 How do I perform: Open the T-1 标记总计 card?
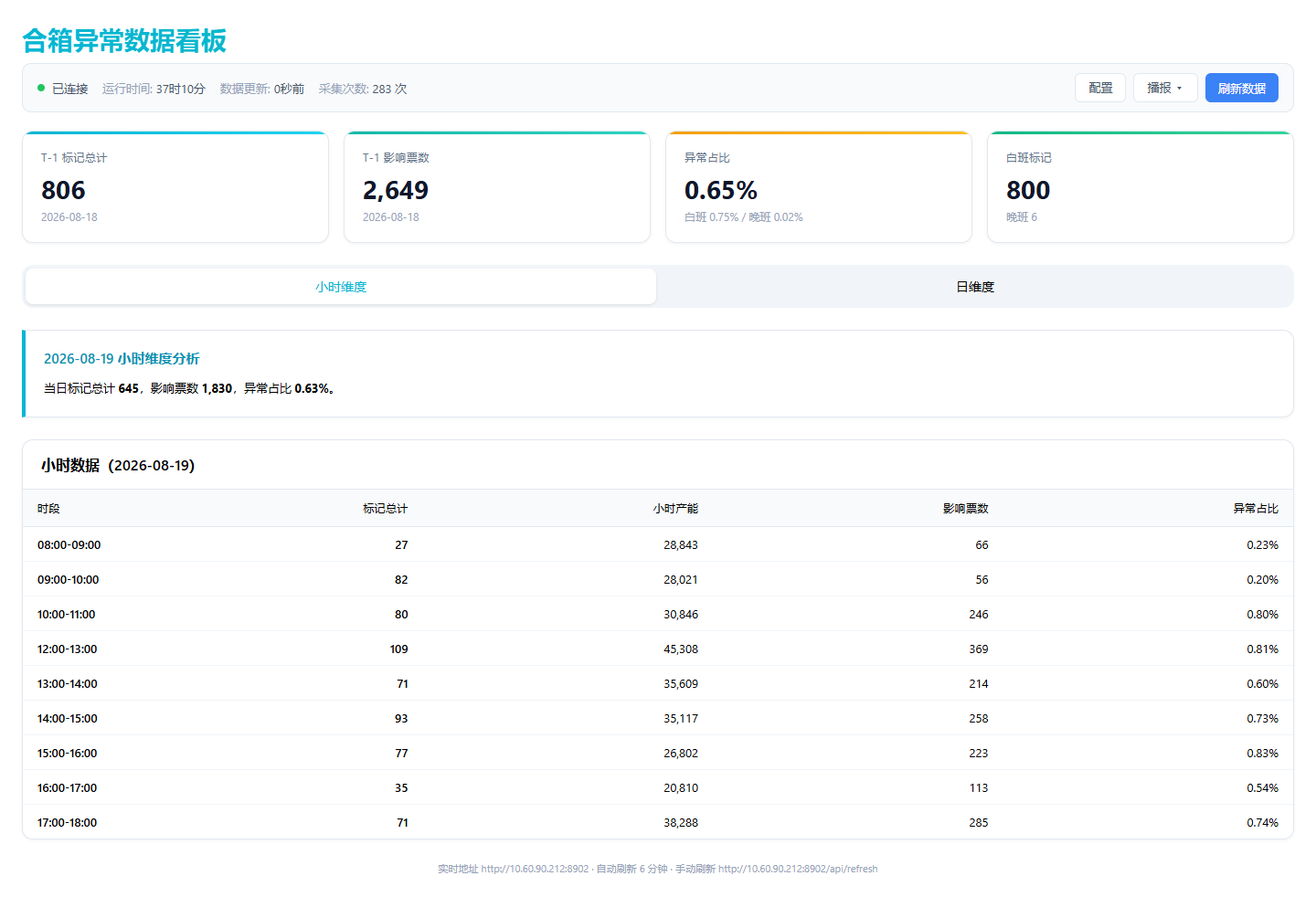pyautogui.click(x=175, y=187)
